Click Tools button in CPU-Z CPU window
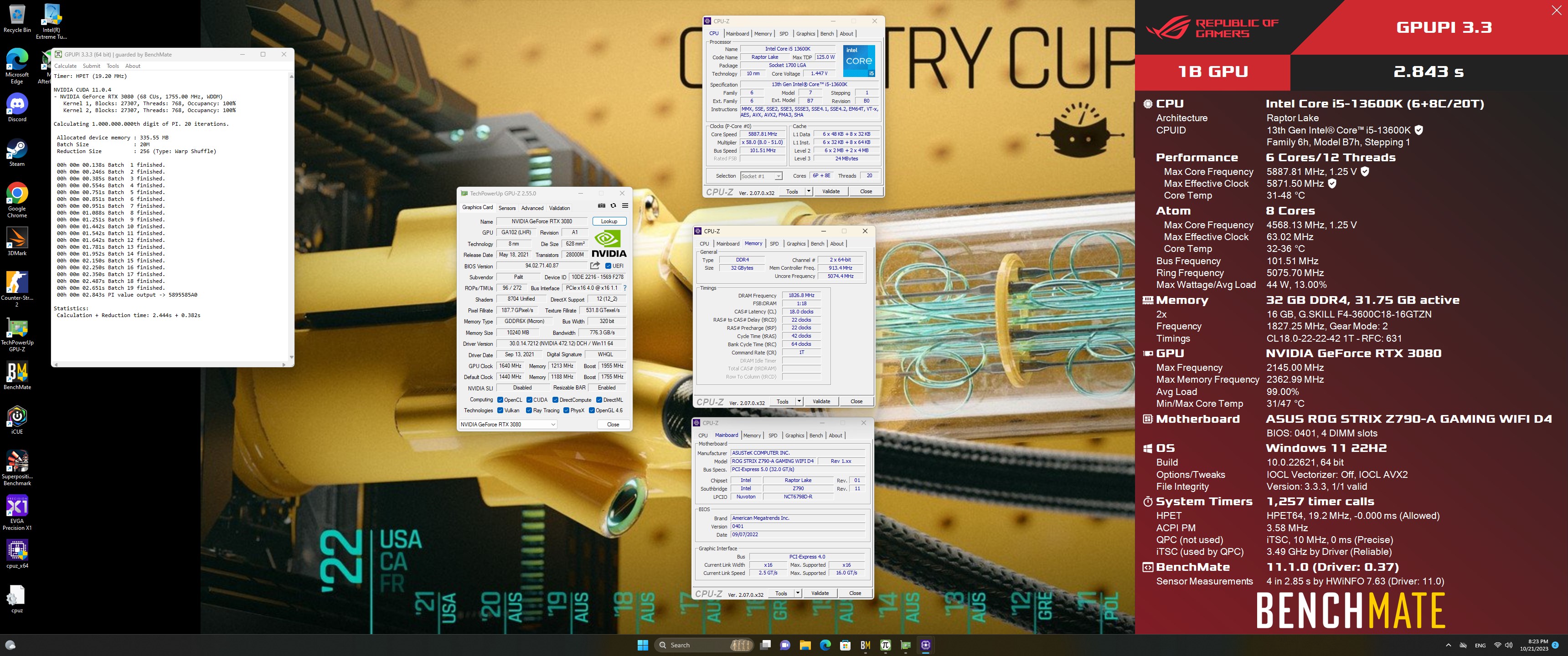The width and height of the screenshot is (1568, 656). [x=792, y=191]
